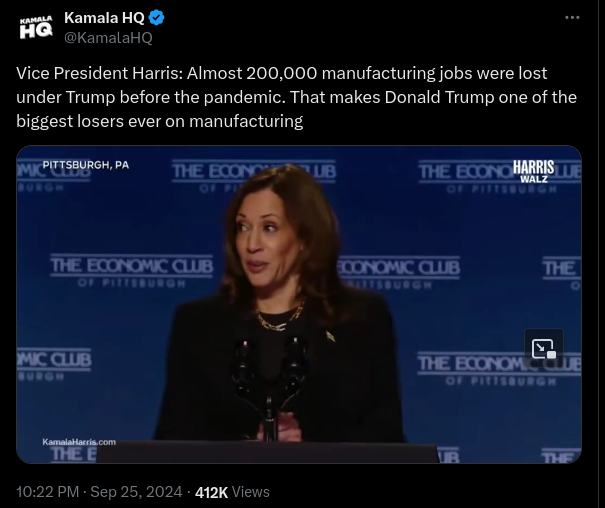Click the KamalaHarris.com watermark in video

click(79, 442)
